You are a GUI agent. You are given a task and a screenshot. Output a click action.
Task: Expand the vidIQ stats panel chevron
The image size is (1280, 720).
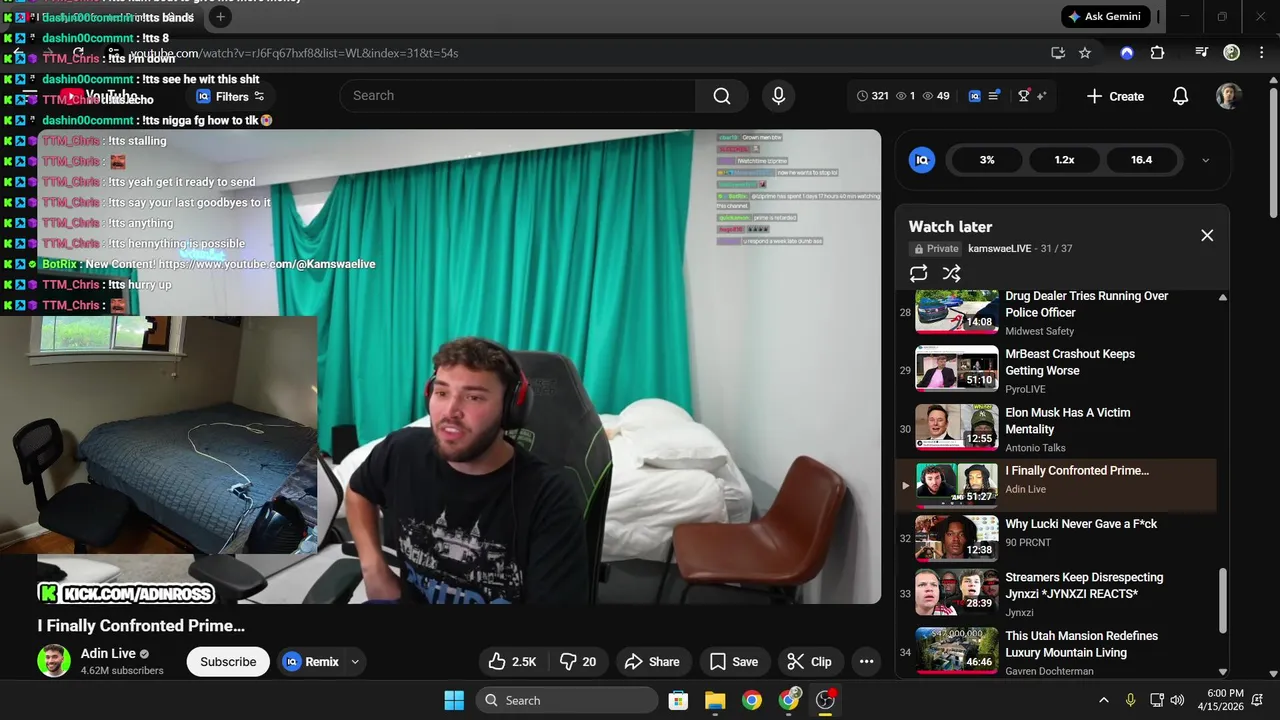[1205, 160]
